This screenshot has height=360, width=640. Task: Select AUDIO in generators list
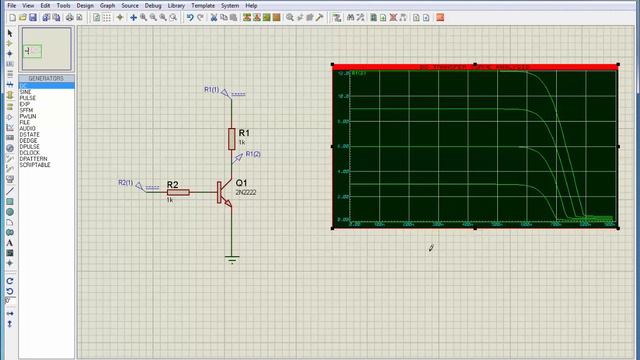point(27,129)
